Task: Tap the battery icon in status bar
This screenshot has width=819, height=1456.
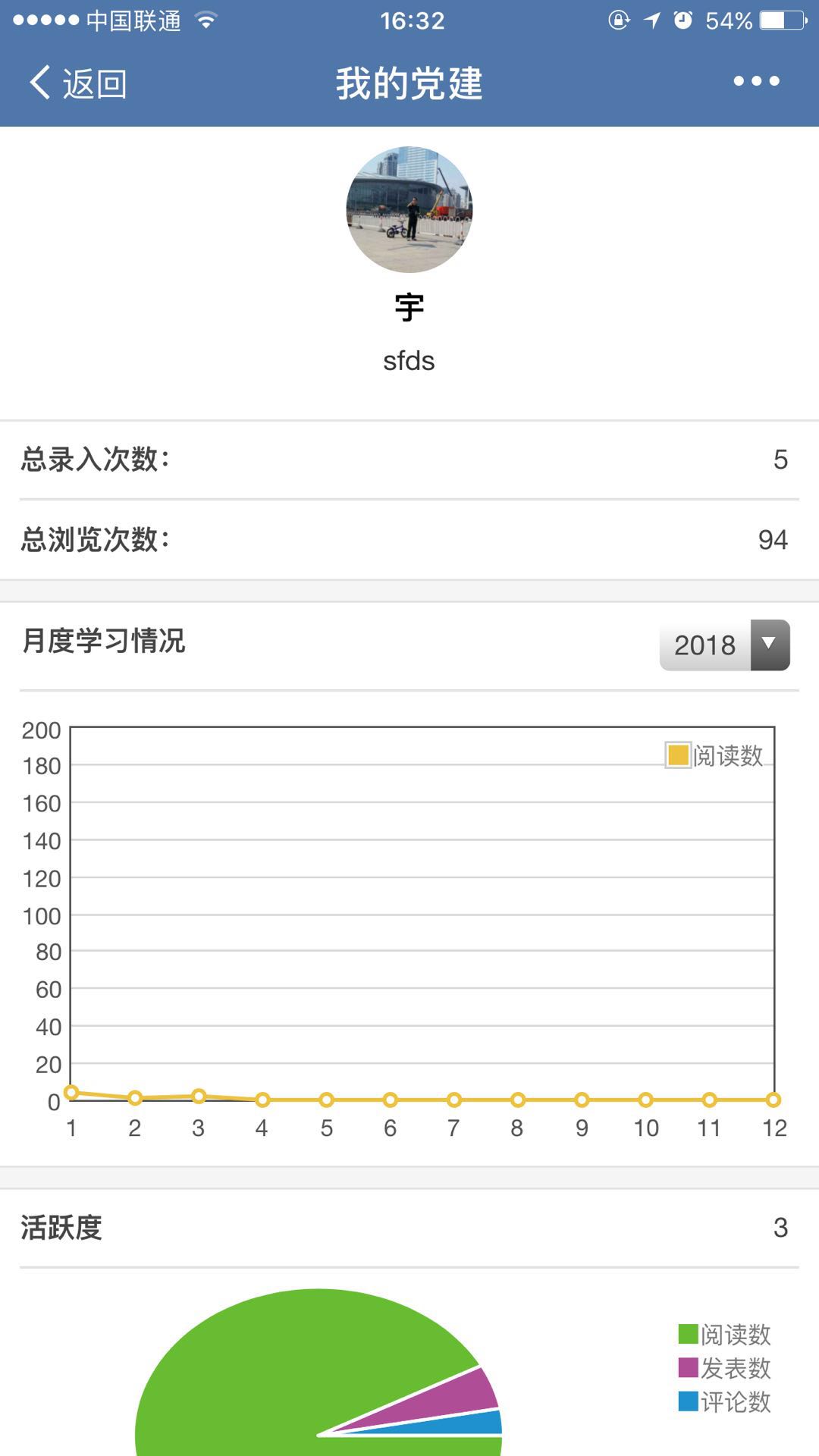Action: pos(784,20)
